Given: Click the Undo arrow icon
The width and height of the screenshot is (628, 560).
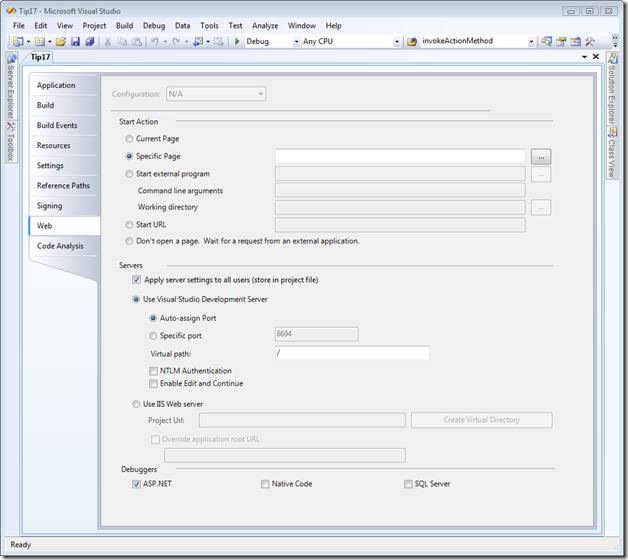Looking at the screenshot, I should click(155, 41).
